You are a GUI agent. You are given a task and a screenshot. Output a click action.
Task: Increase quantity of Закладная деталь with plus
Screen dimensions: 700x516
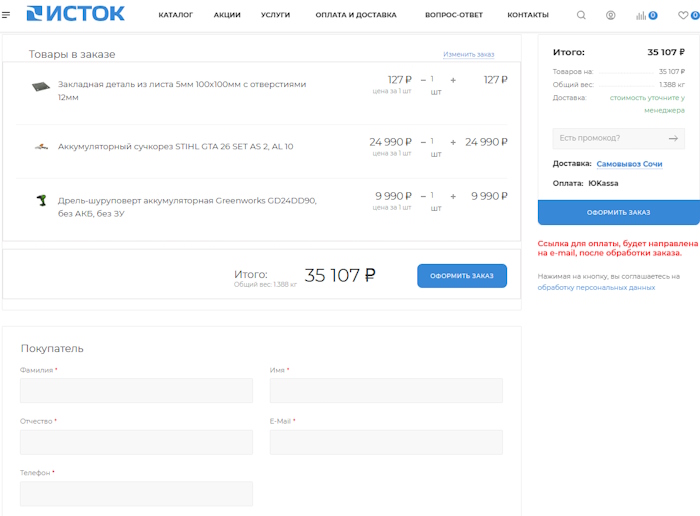click(453, 79)
